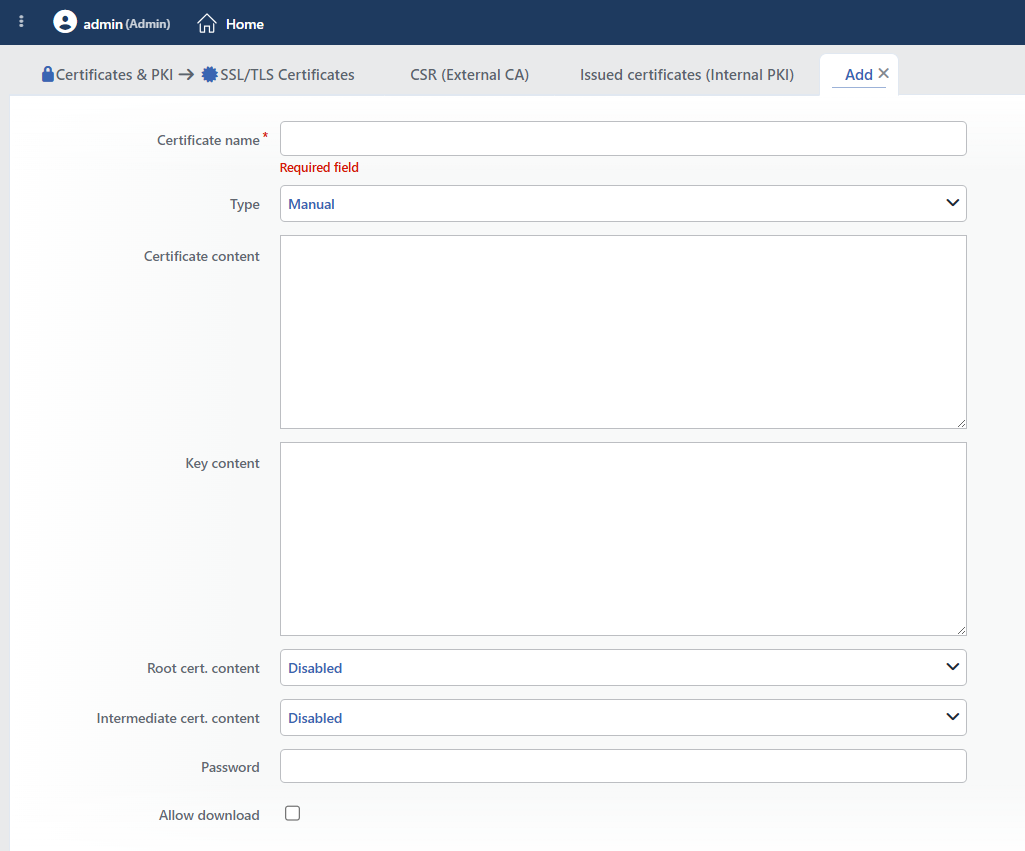Expand the Intermediate cert. content dropdown

pyautogui.click(x=623, y=717)
